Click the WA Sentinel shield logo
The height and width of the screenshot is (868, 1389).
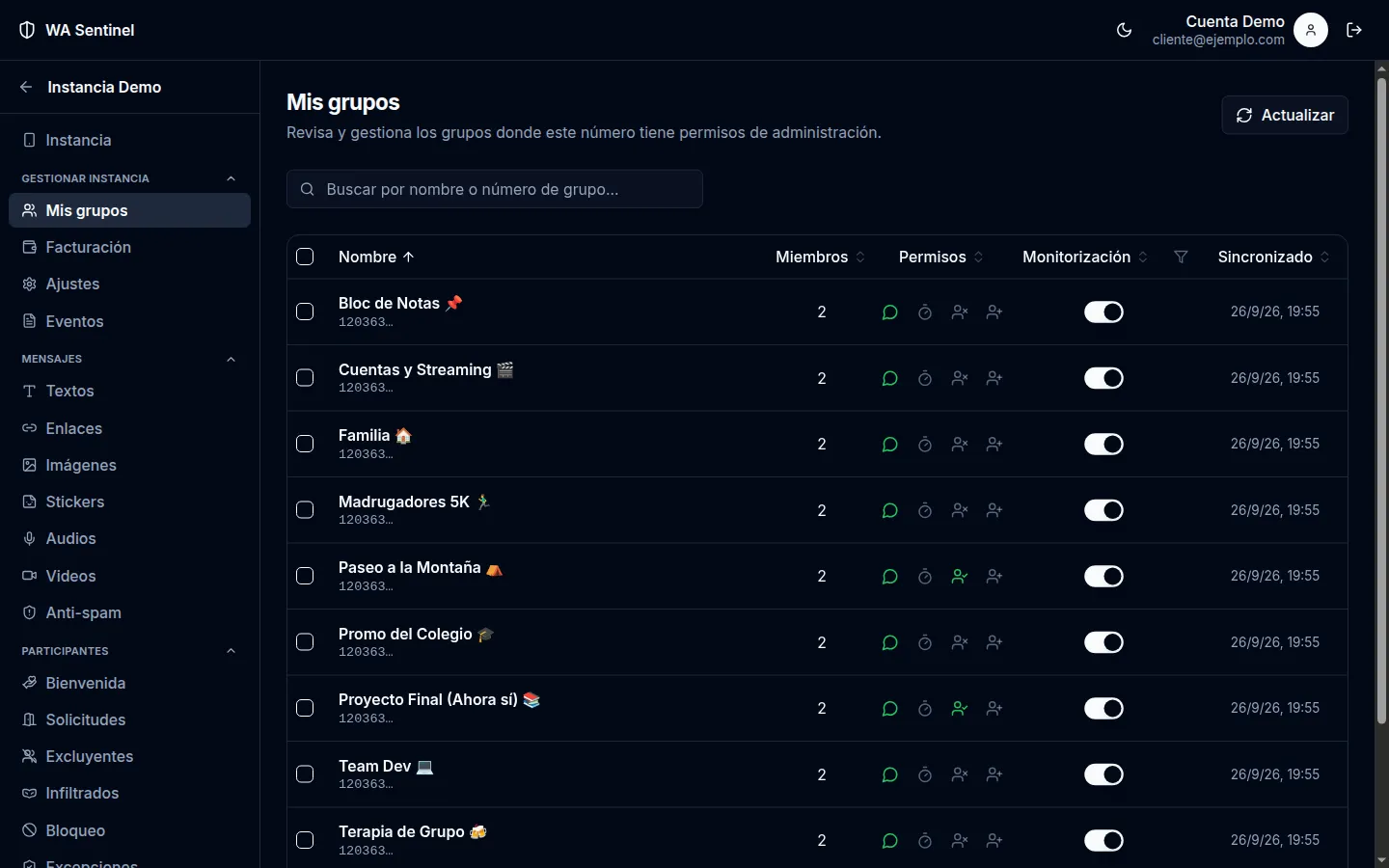27,30
